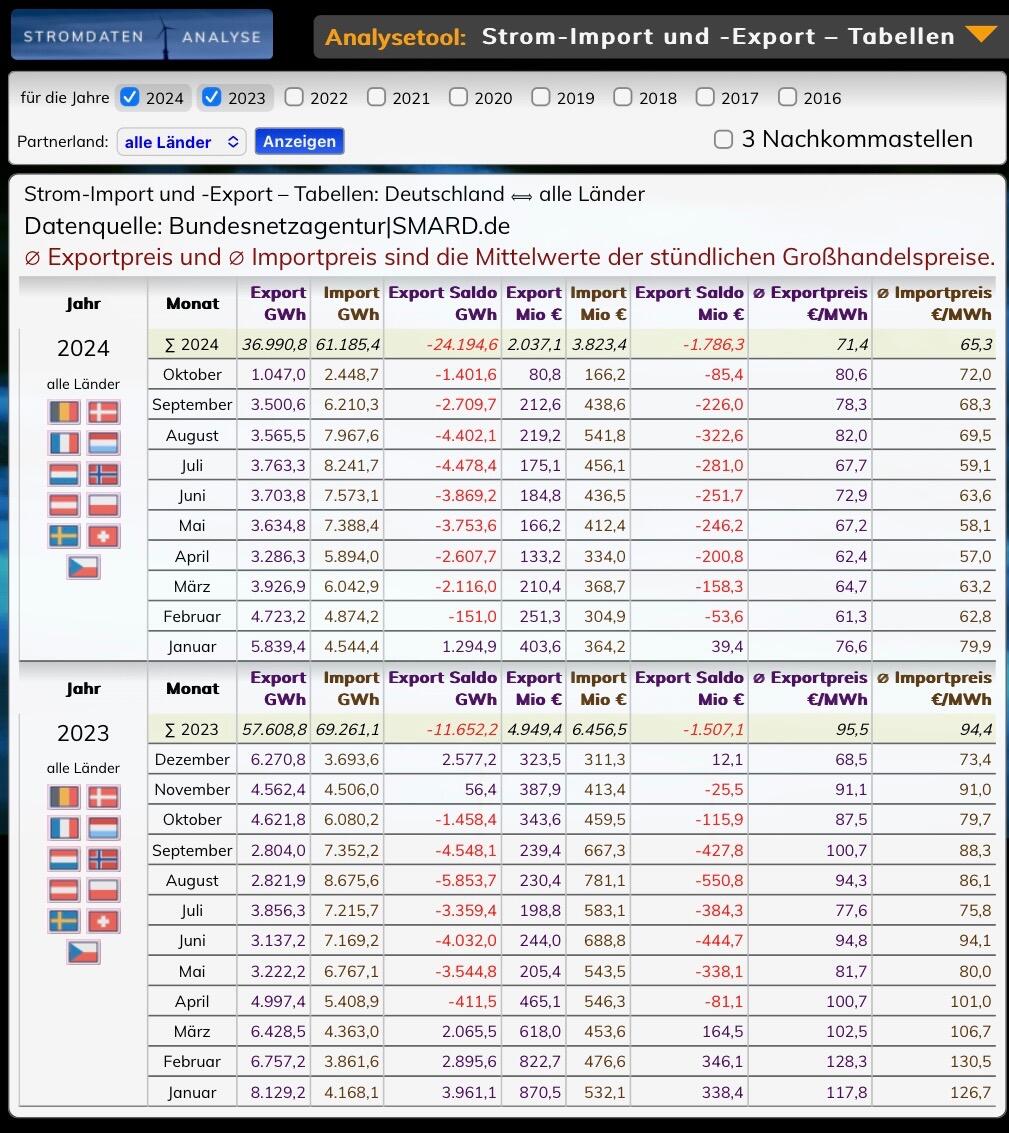Click 'Oktober' in the 2024 table
This screenshot has height=1133, width=1009.
192,374
